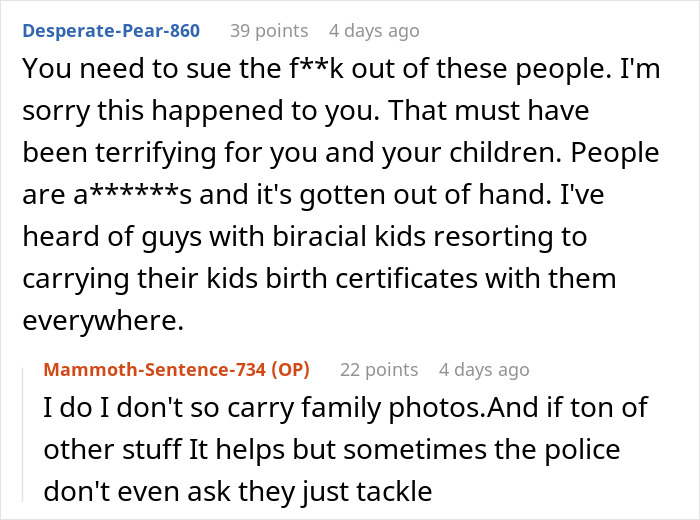Open Desperate-Pear-860 user profile link
This screenshot has width=700, height=520.
[x=111, y=30]
